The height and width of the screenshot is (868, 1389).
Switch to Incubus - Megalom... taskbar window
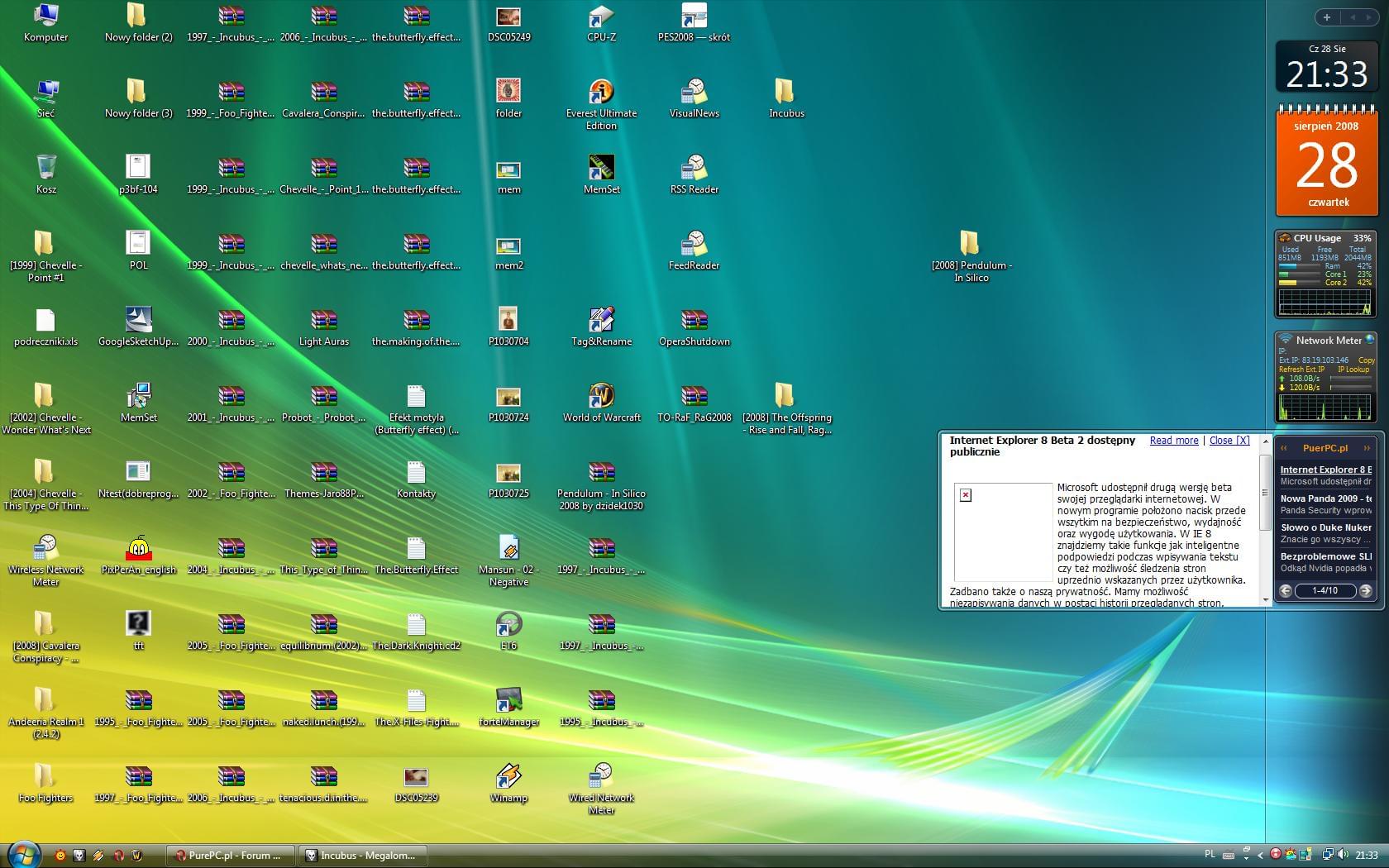pyautogui.click(x=362, y=856)
